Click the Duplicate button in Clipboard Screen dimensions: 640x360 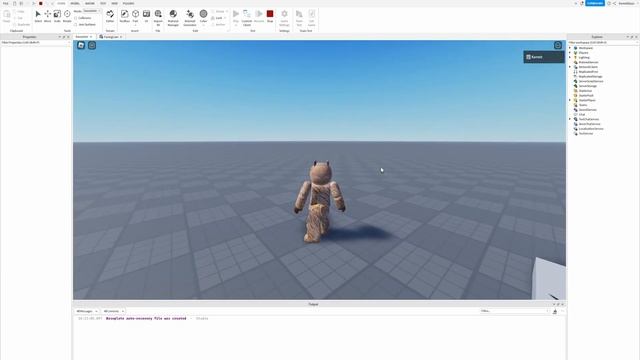pos(22,24)
